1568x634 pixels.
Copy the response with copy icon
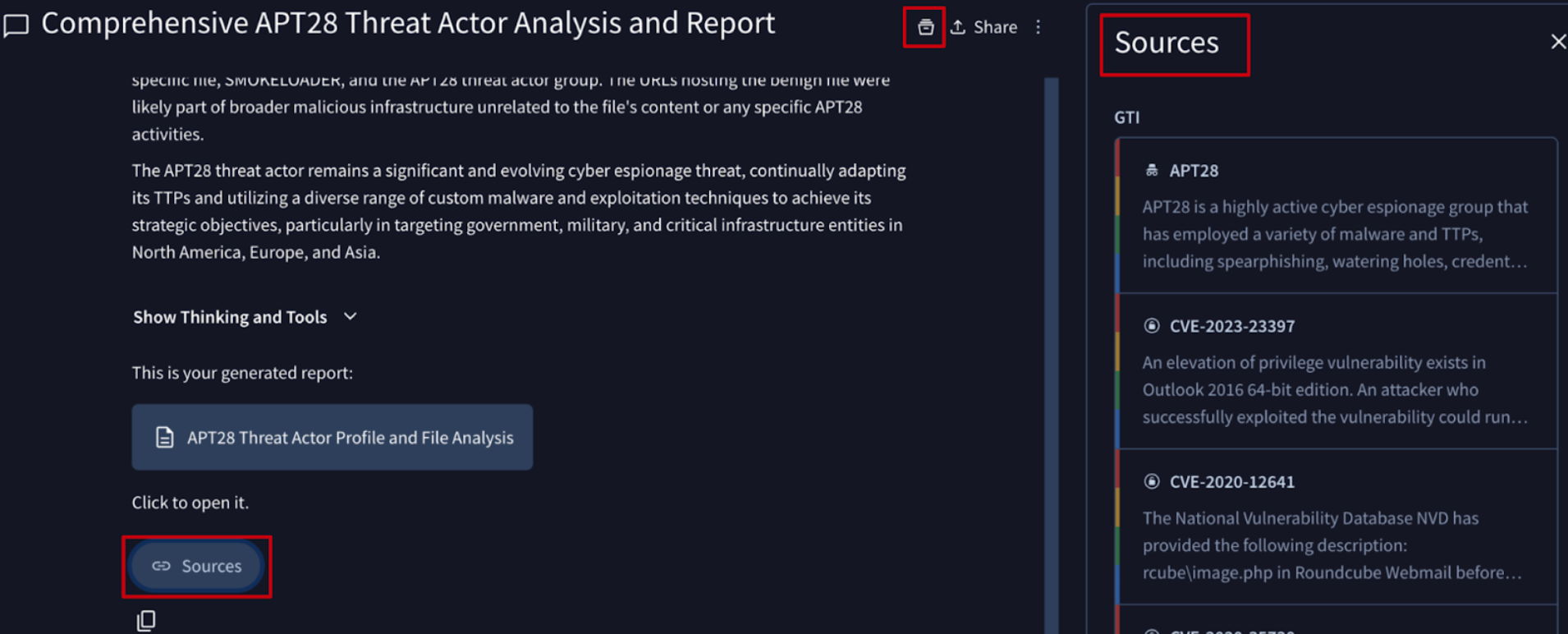coord(146,621)
